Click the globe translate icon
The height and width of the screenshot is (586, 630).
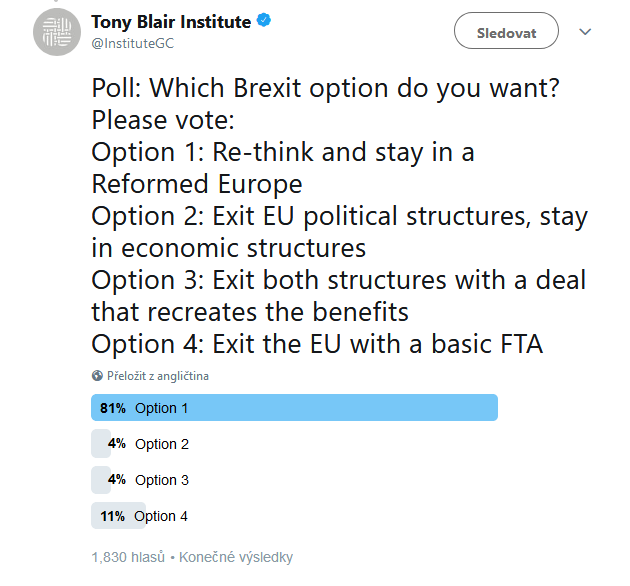(97, 375)
